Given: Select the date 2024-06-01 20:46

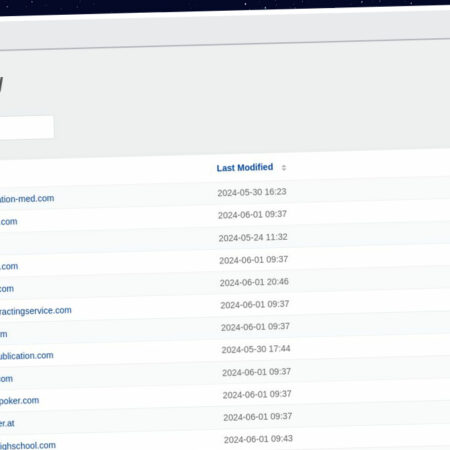Looking at the screenshot, I should coord(254,282).
